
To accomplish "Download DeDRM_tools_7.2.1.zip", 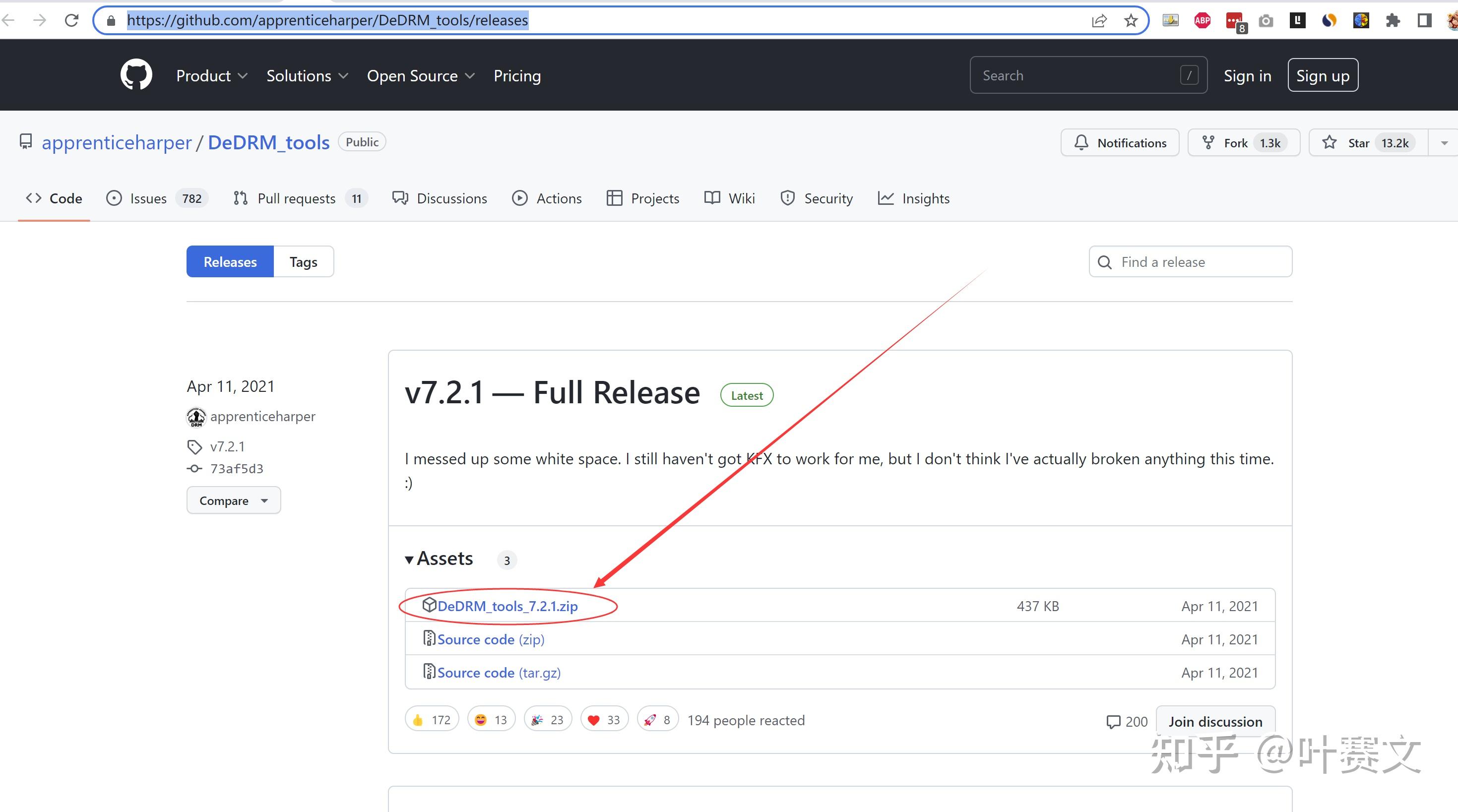I will 507,606.
